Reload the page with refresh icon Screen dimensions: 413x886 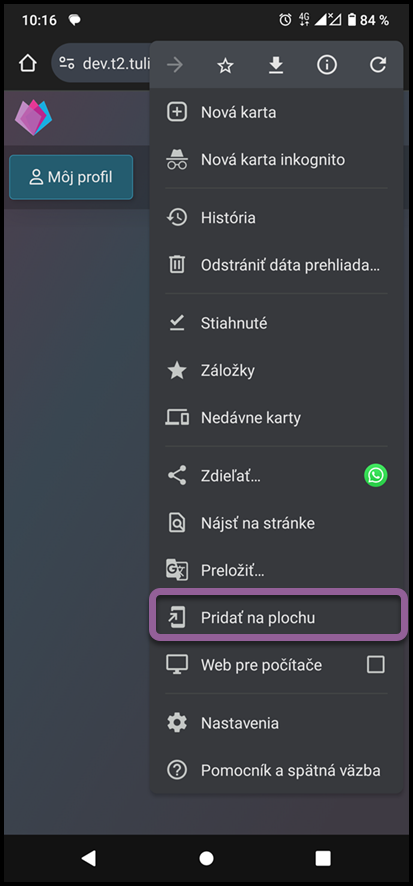(377, 66)
